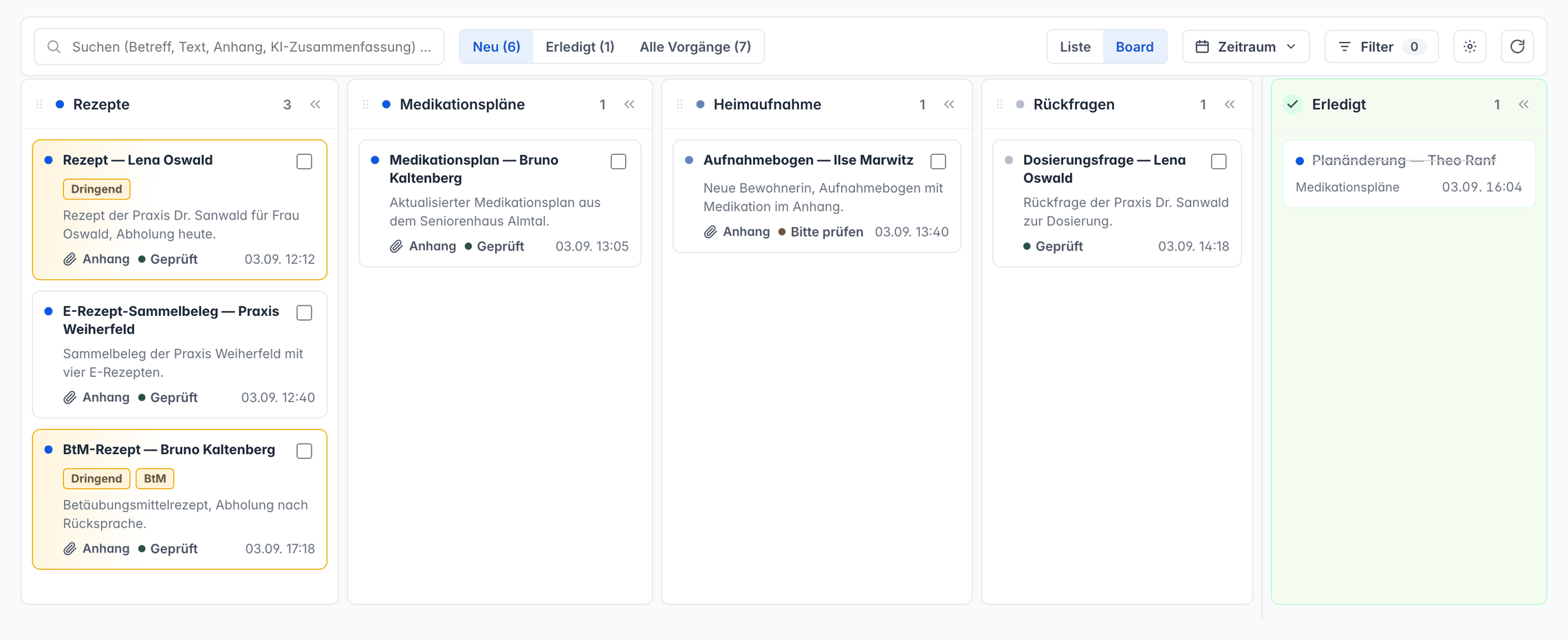
Task: Click the paperclip icon on E-Rezept-Sammelbeleg card
Action: pyautogui.click(x=69, y=398)
